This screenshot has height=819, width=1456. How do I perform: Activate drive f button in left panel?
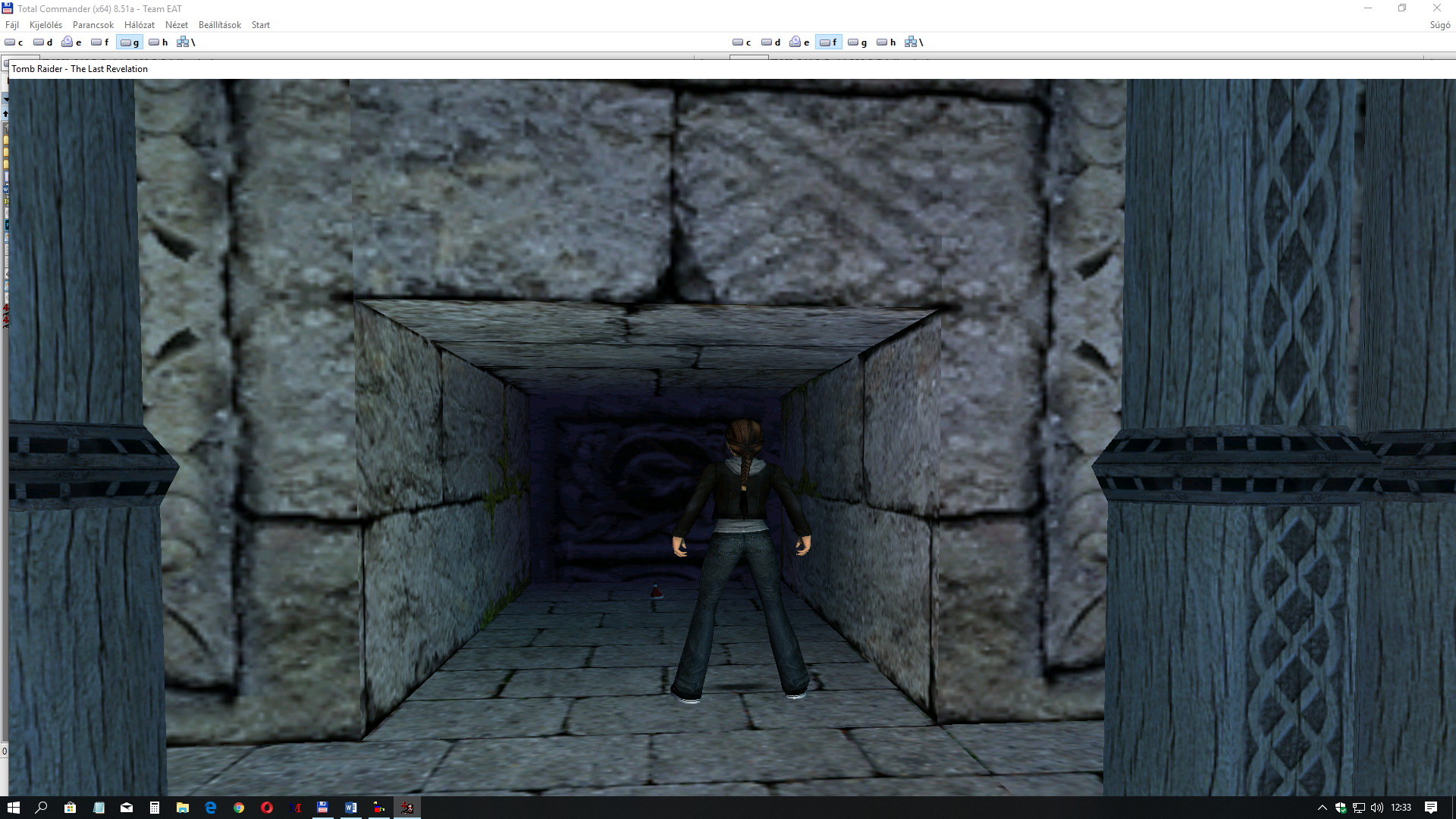coord(100,42)
